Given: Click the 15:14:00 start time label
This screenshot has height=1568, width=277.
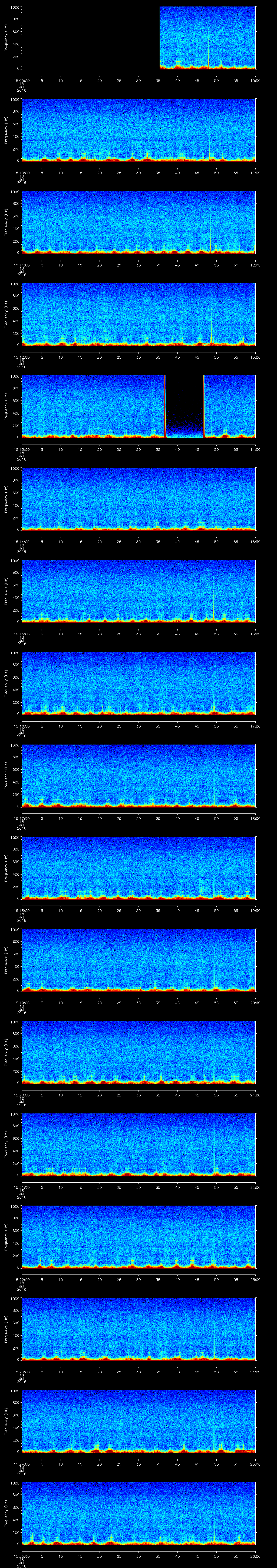Looking at the screenshot, I should 21,542.
